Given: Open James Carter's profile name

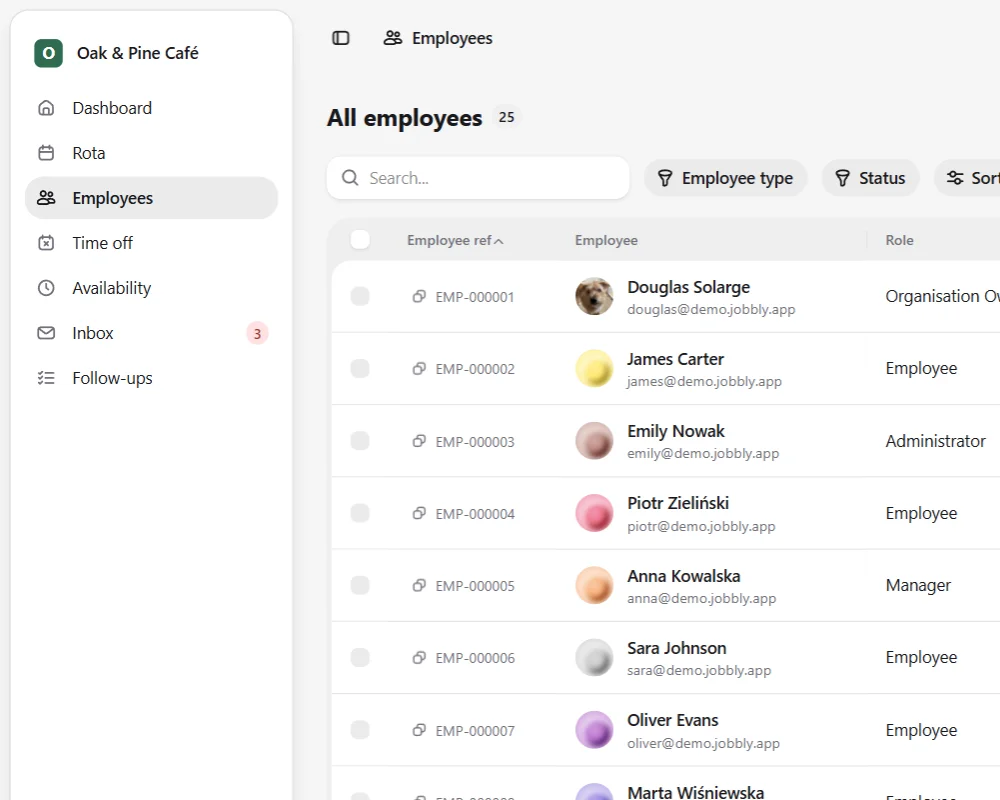Looking at the screenshot, I should click(x=675, y=359).
